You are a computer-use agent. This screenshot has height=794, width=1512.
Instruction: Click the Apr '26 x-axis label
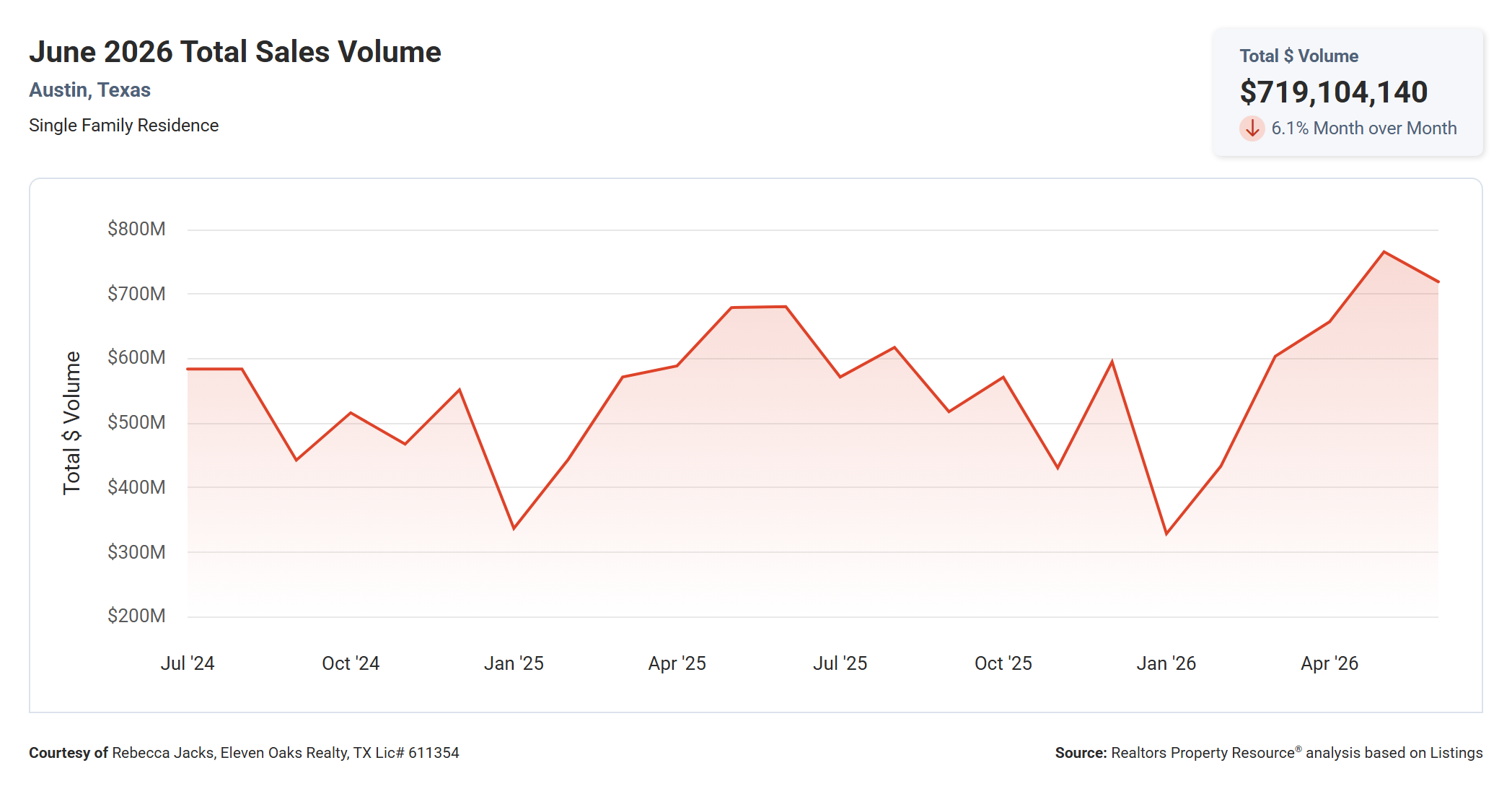1329,663
